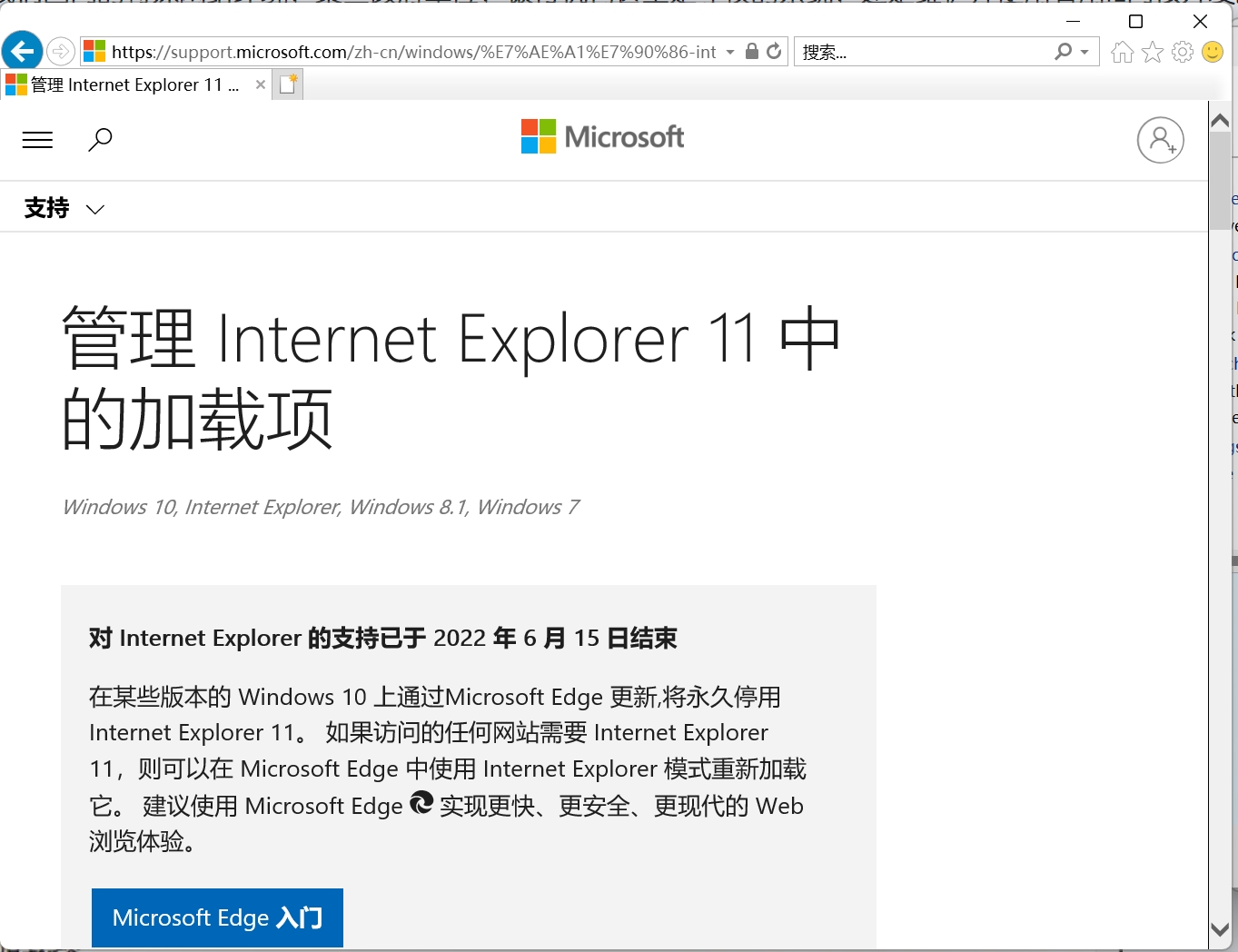Click the smiley feedback icon
The image size is (1238, 952).
(1213, 52)
